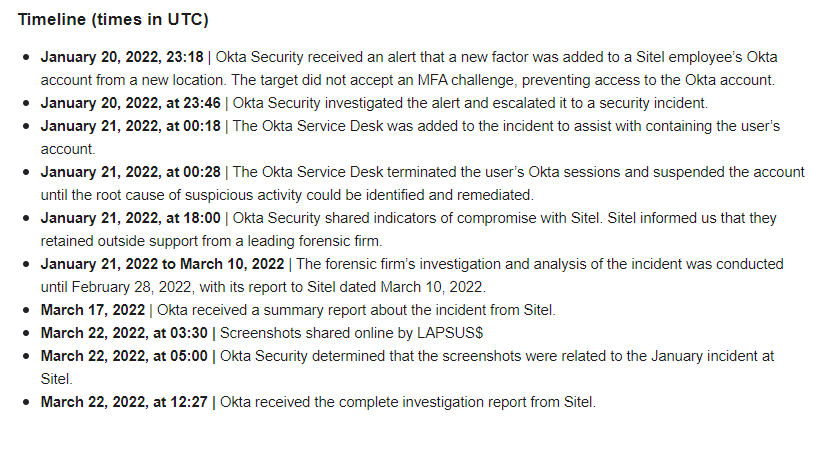The height and width of the screenshot is (453, 827).
Task: Click the text "Screenshots shared online by LAPSUS$"
Action: coord(351,333)
